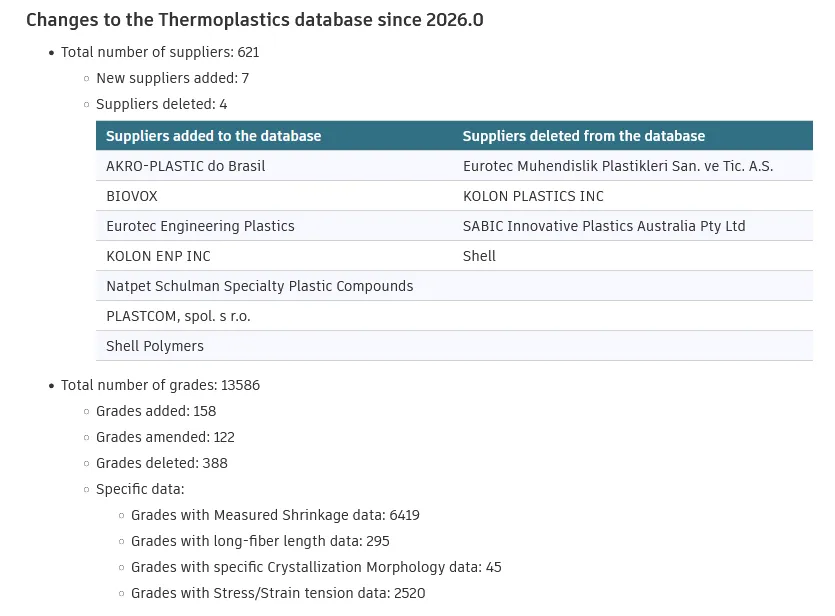835x616 pixels.
Task: Click 'Grades with Measured Shrinkage data' item
Action: pyautogui.click(x=275, y=515)
